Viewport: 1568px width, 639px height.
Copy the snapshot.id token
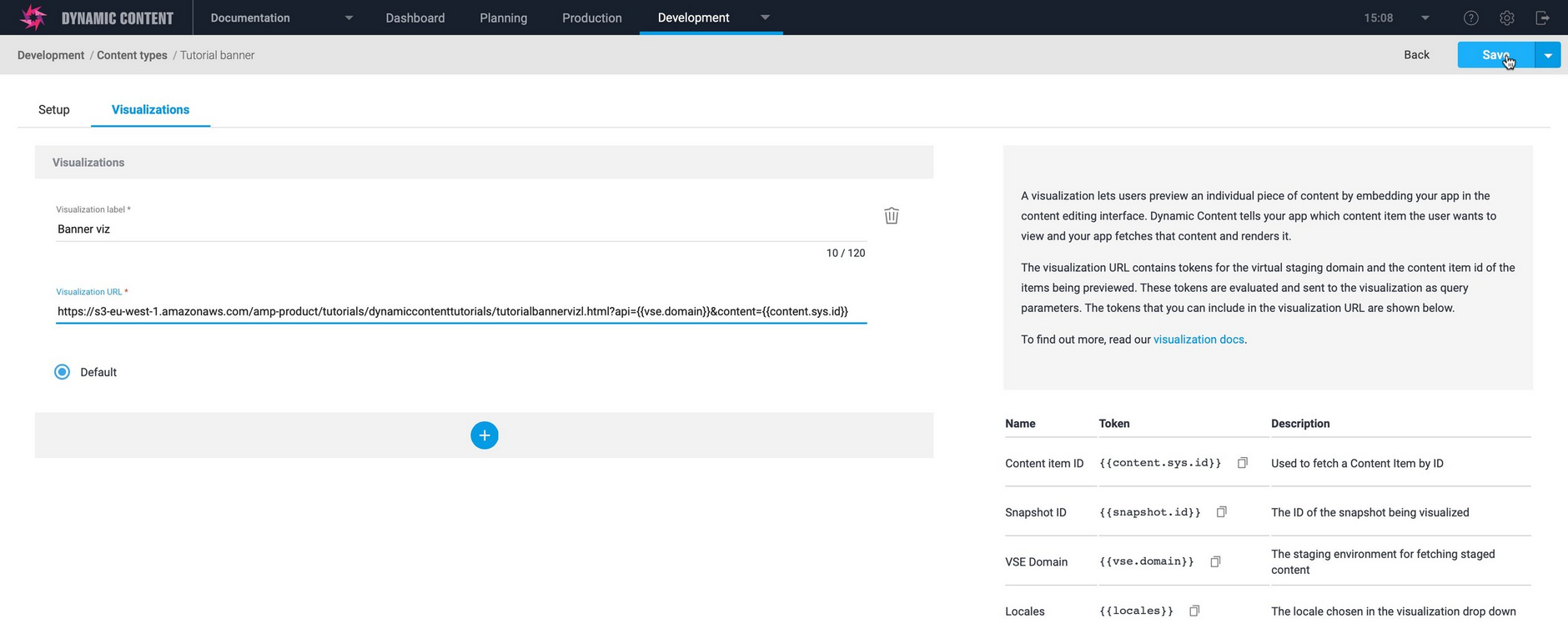1222,512
